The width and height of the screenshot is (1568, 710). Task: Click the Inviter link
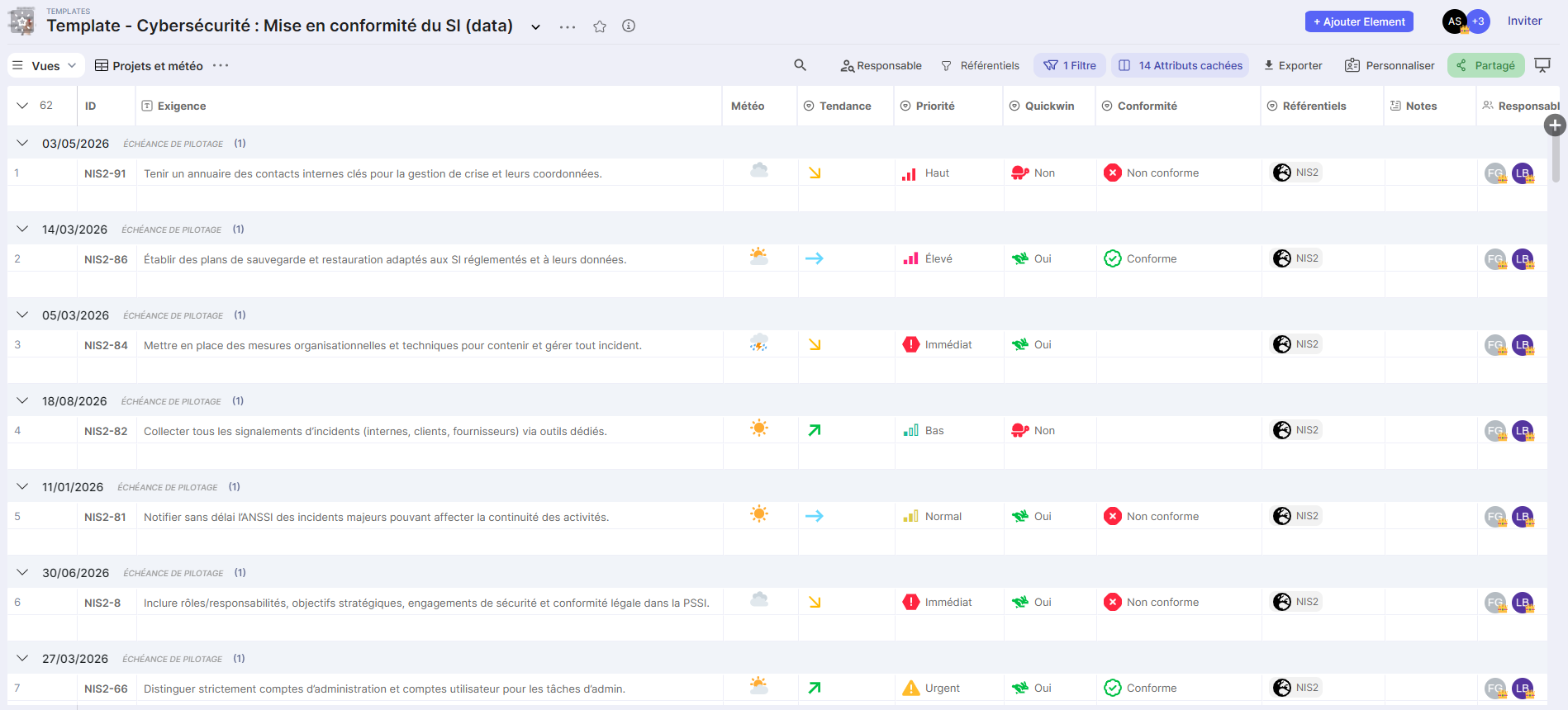[x=1524, y=21]
